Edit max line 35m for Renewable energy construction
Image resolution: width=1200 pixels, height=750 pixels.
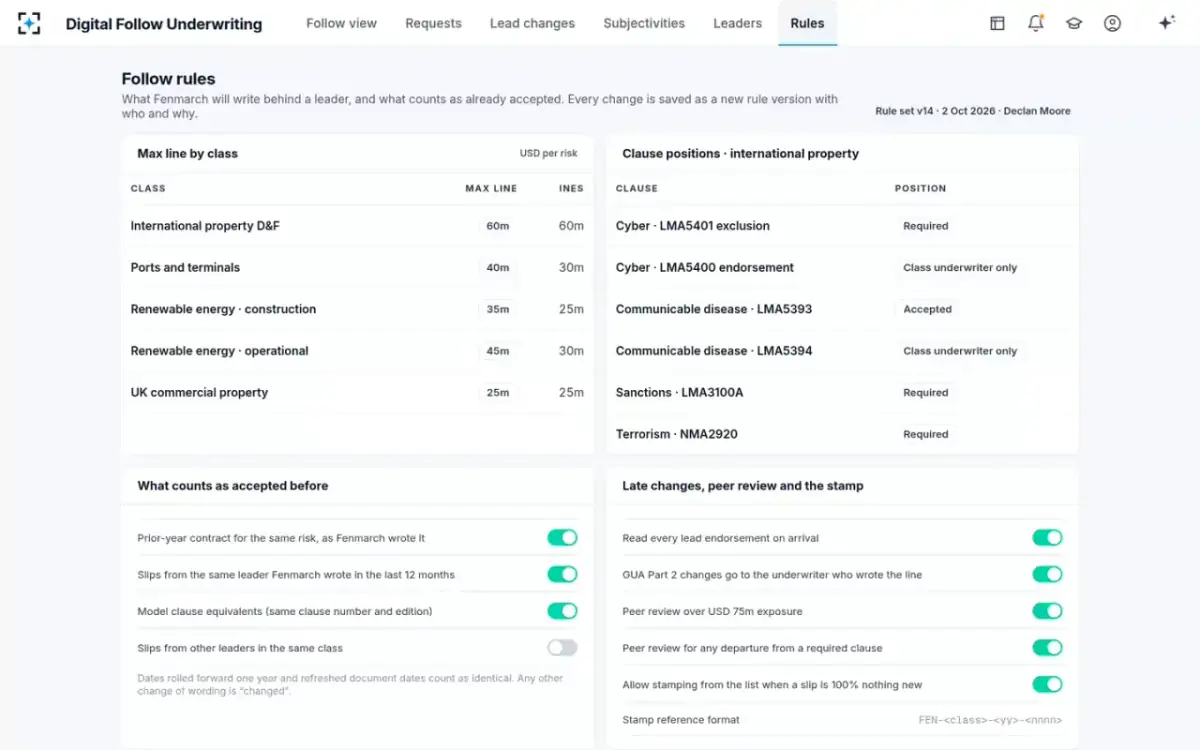click(x=498, y=309)
